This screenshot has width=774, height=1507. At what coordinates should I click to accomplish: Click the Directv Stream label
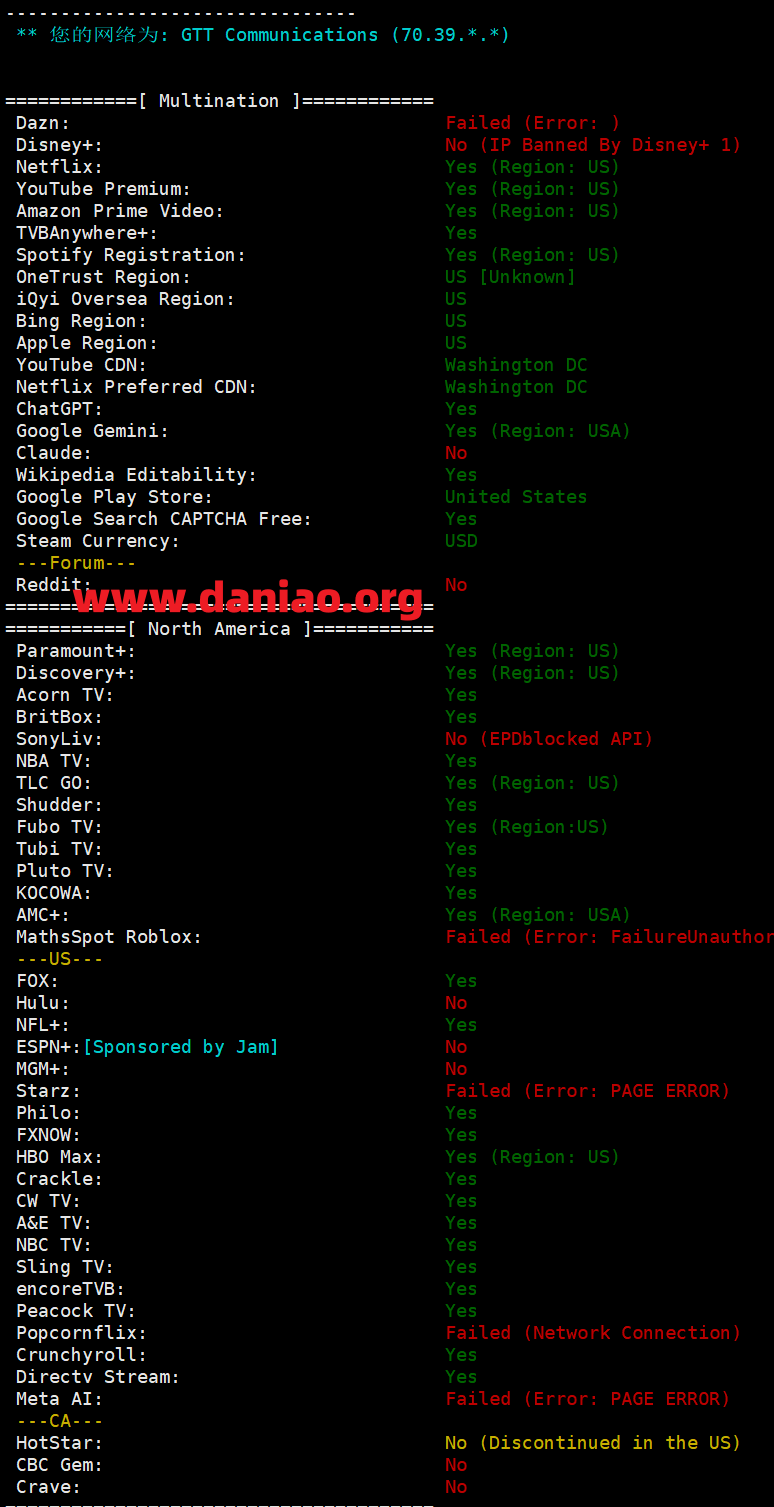click(98, 1377)
